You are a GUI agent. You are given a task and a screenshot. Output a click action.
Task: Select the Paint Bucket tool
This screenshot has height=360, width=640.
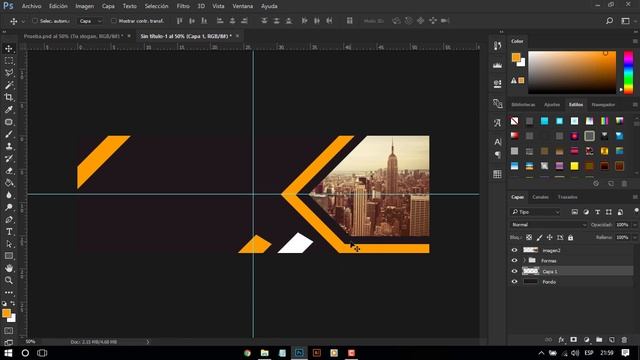[x=9, y=183]
